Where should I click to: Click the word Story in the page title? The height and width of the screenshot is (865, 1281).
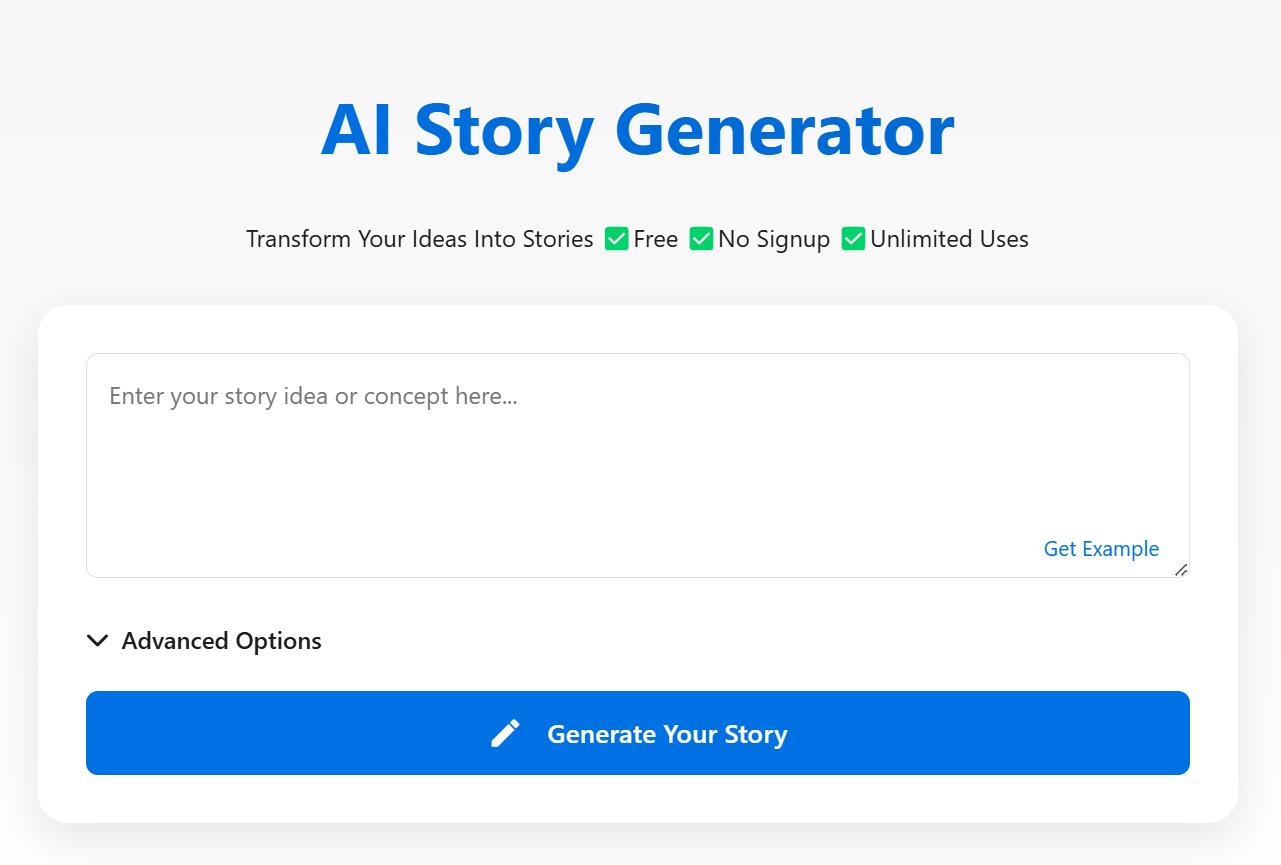[x=504, y=130]
